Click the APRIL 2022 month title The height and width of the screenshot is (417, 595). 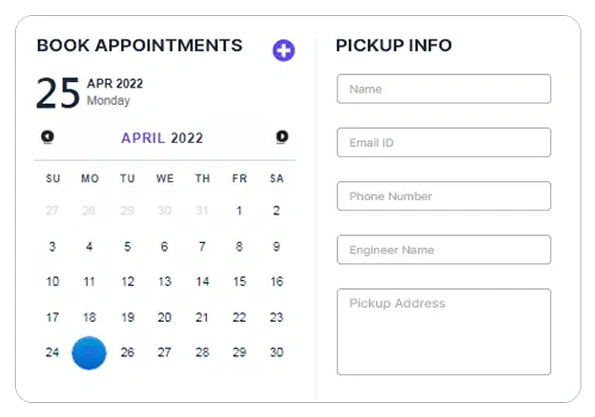tap(162, 138)
